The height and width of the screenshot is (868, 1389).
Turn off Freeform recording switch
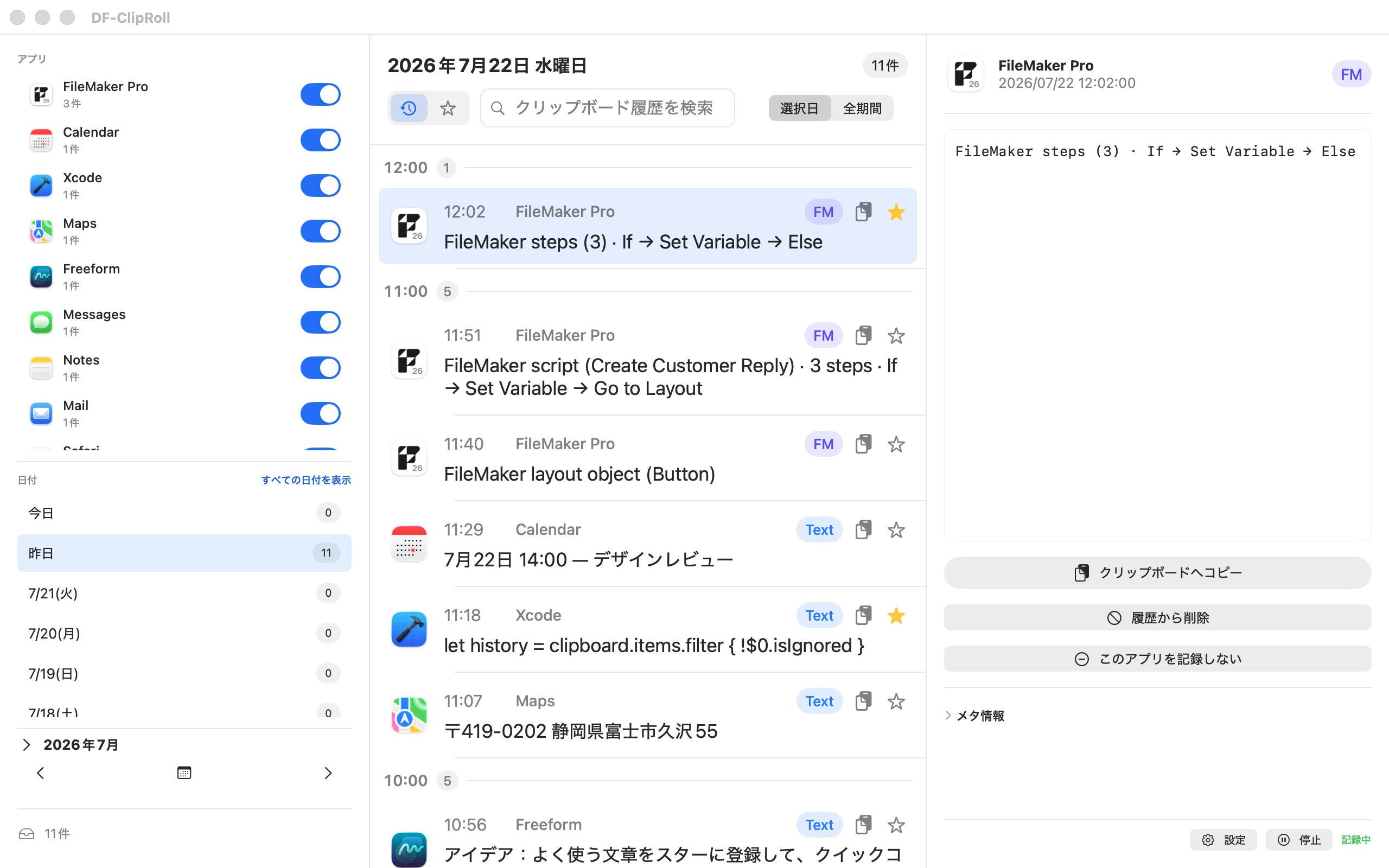coord(320,277)
